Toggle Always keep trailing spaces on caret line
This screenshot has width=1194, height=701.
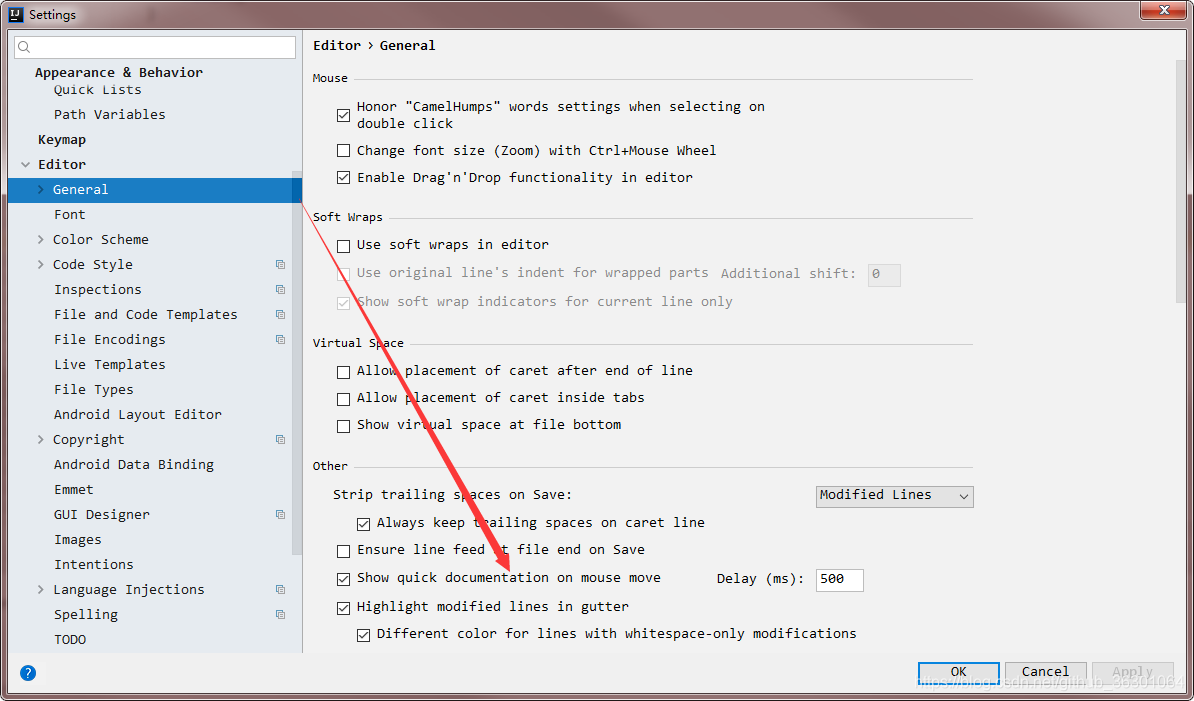click(x=363, y=524)
